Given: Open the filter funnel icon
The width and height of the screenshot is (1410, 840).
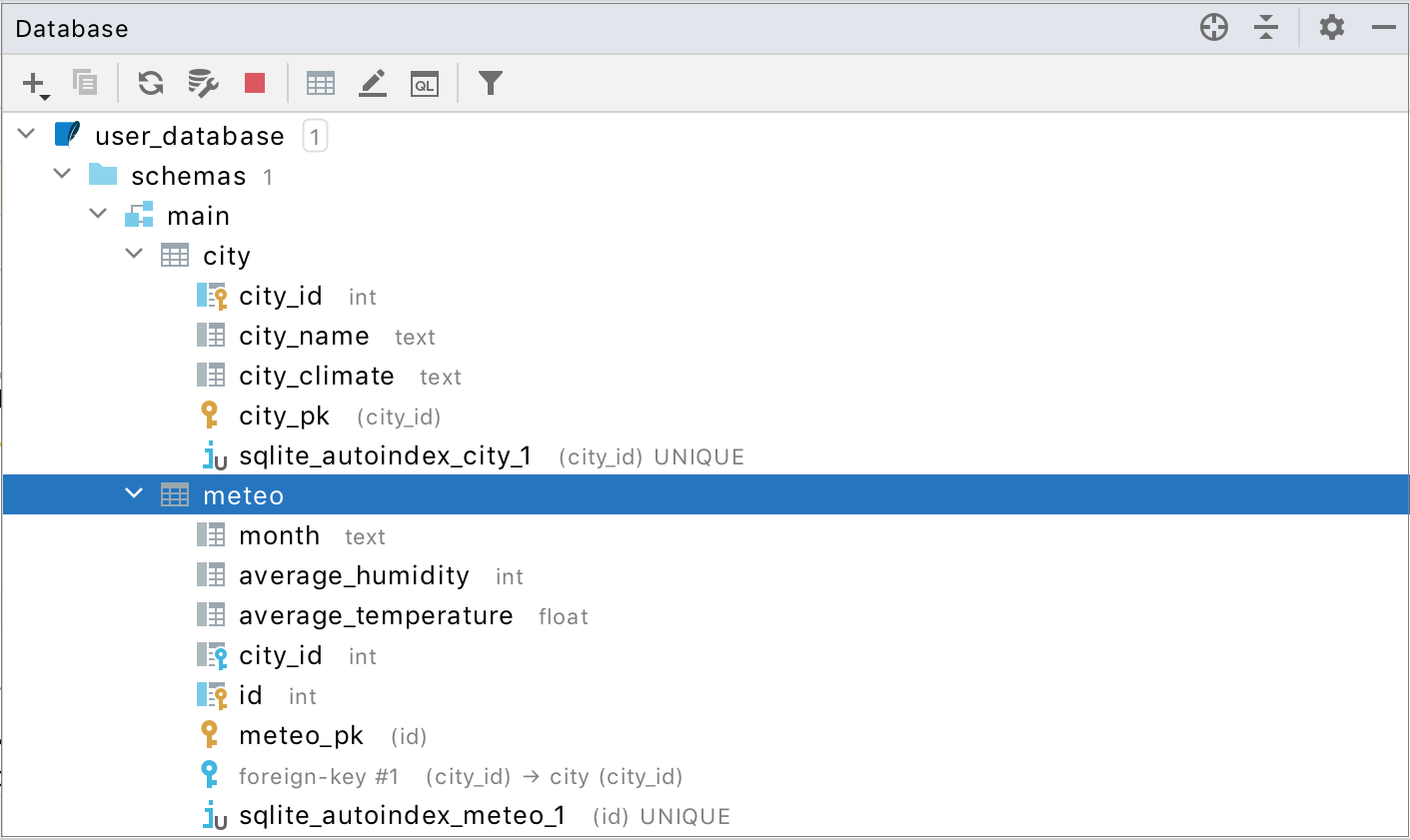Looking at the screenshot, I should pos(490,83).
